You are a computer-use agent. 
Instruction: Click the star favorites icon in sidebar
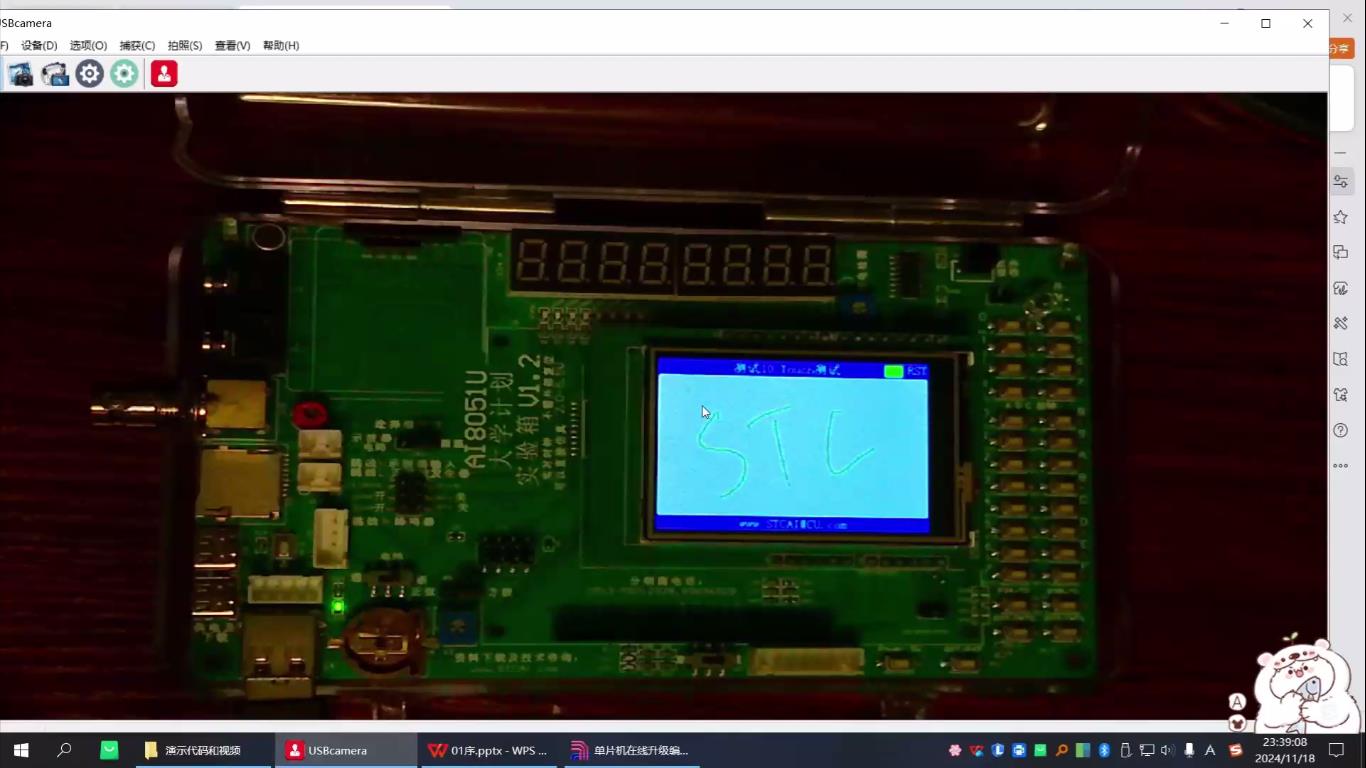(x=1341, y=217)
